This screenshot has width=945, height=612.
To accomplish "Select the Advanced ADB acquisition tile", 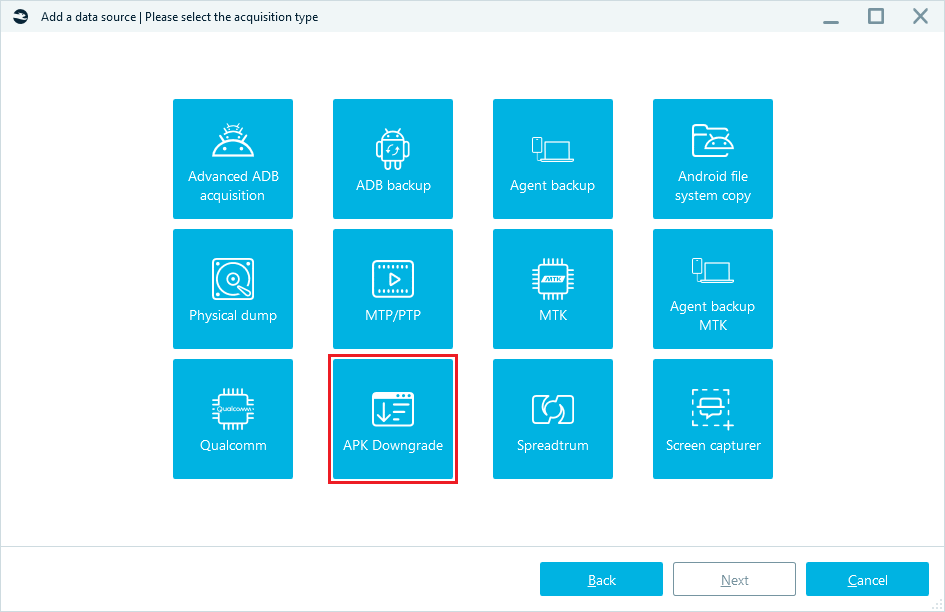I will point(233,159).
